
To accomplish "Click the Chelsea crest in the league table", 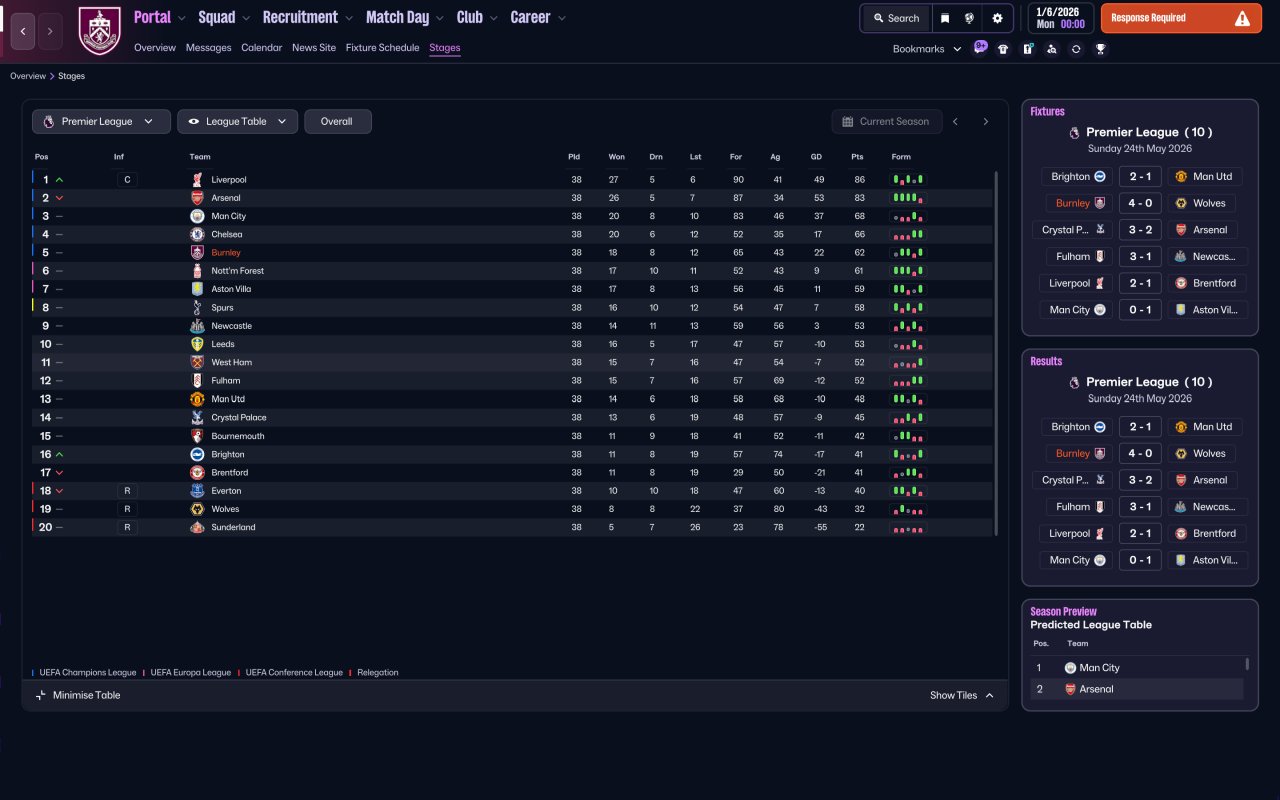I will point(197,234).
